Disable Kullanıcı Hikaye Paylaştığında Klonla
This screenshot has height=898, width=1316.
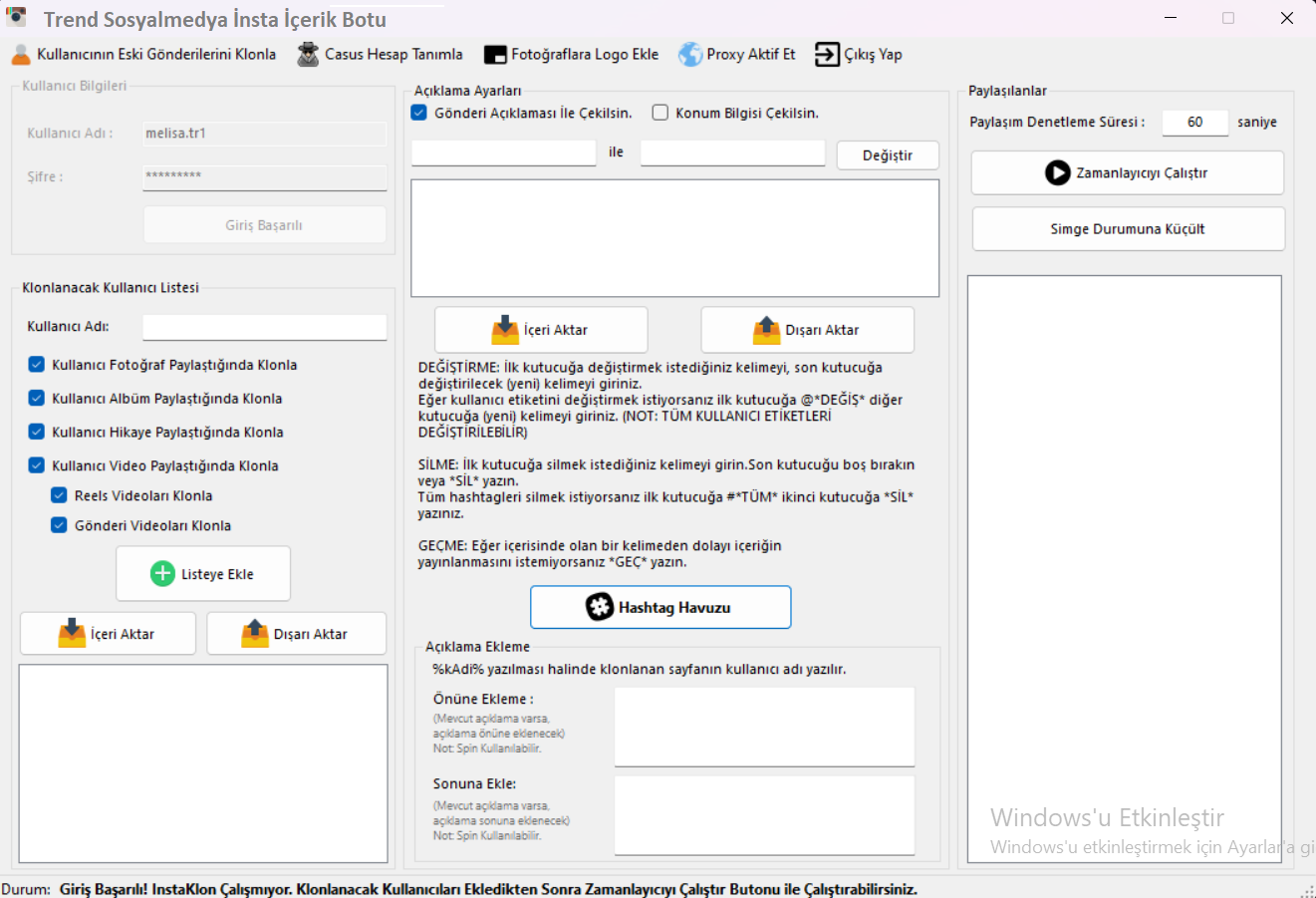click(x=37, y=432)
